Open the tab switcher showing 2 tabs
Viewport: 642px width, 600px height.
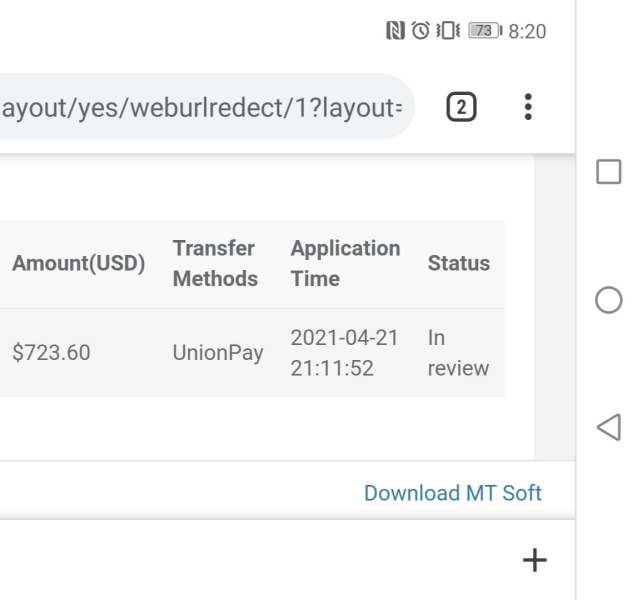460,107
